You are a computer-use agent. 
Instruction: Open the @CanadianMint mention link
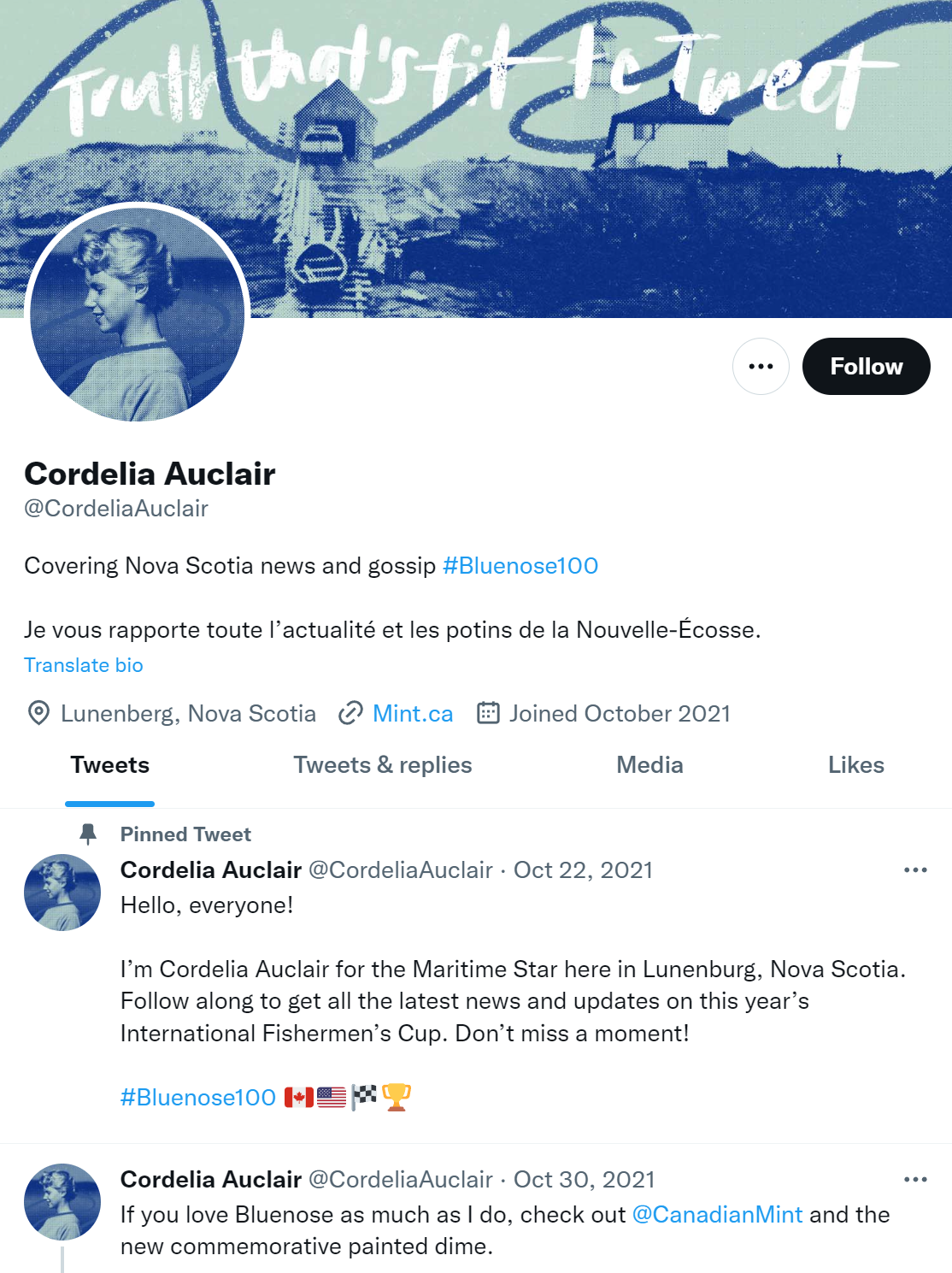click(717, 1215)
